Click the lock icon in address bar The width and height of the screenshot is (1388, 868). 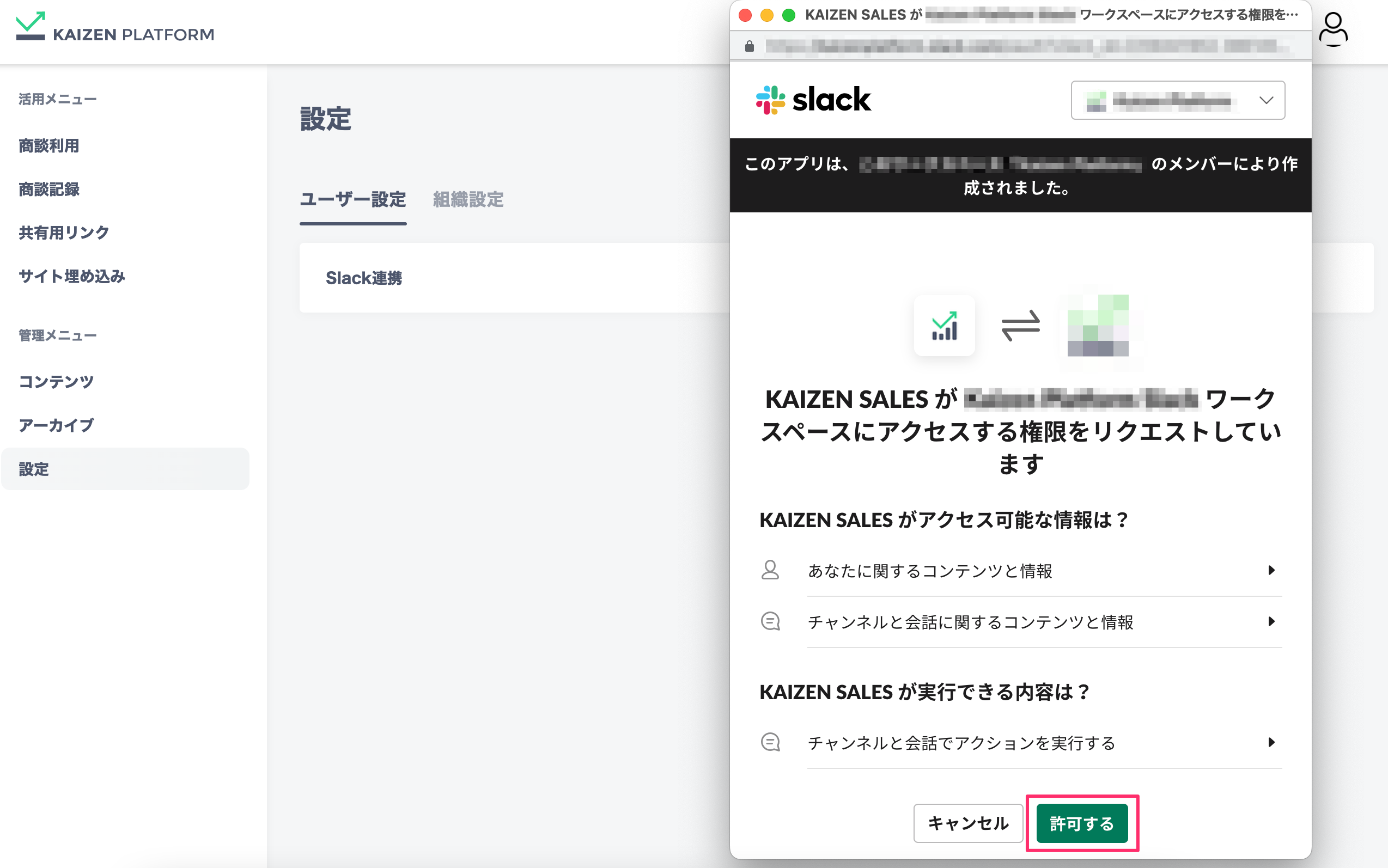[x=749, y=46]
